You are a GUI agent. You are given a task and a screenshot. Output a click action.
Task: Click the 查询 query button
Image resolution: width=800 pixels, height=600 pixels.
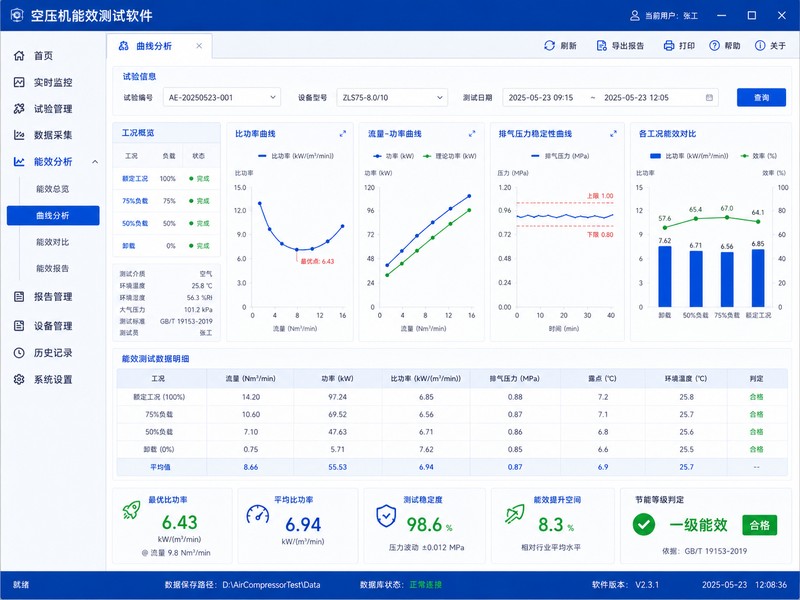click(761, 97)
